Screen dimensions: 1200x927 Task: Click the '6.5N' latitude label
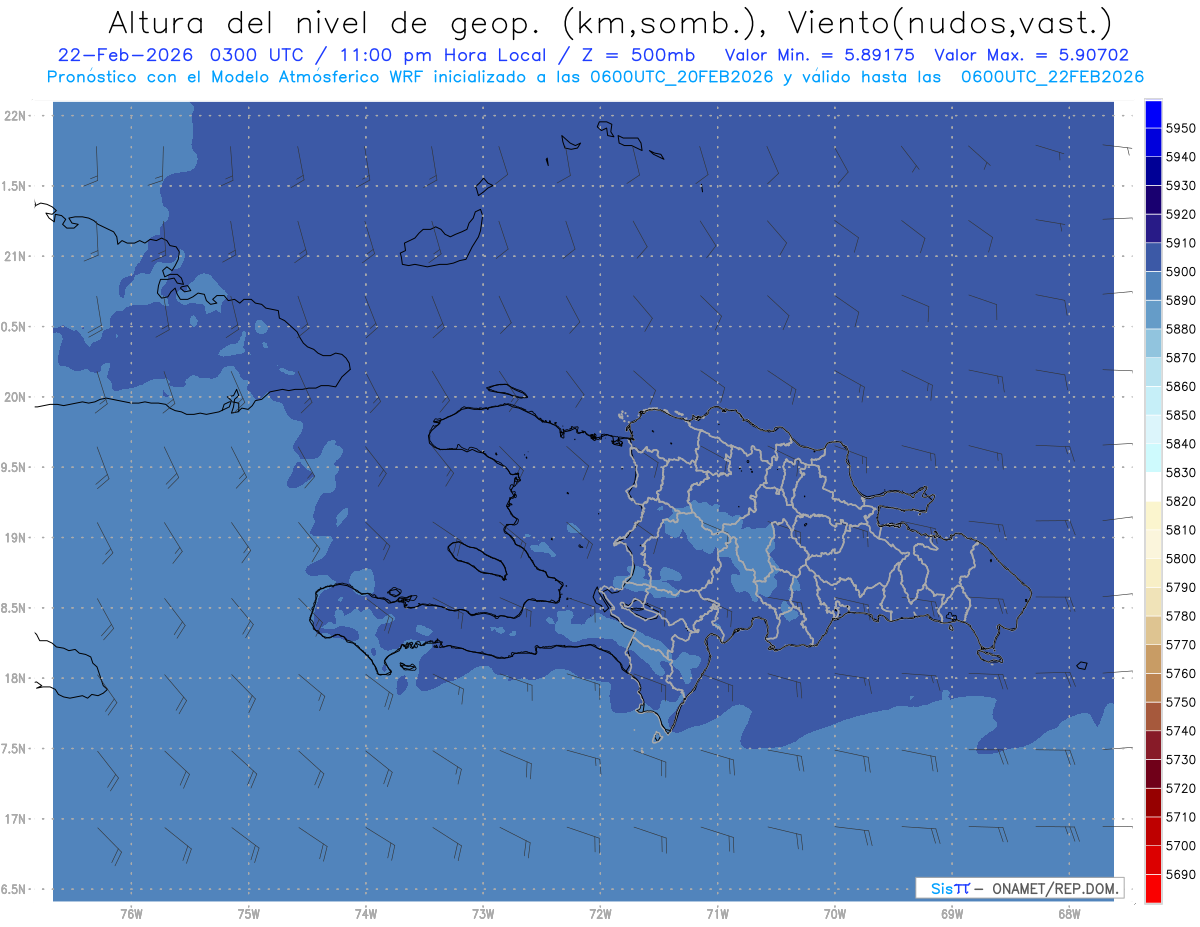point(14,889)
